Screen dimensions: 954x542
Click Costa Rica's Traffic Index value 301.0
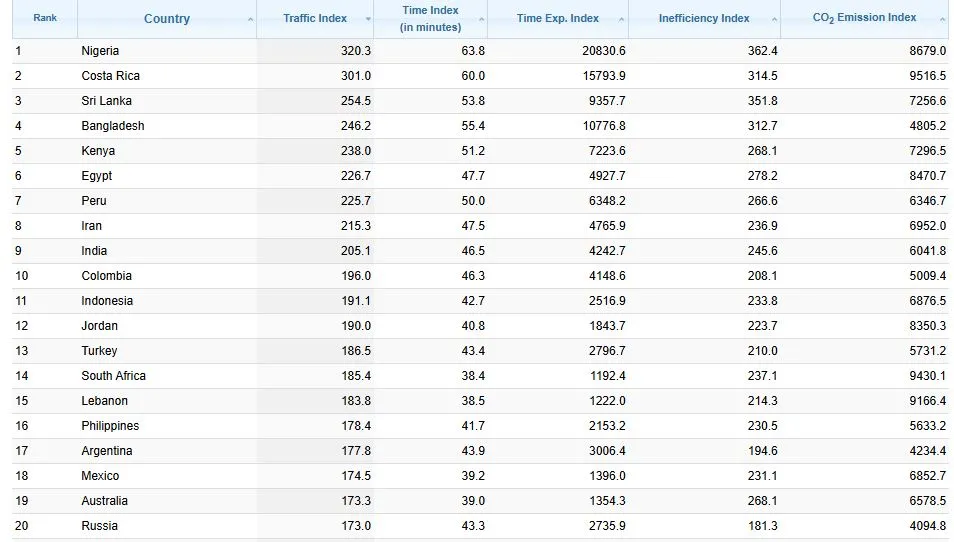(356, 76)
